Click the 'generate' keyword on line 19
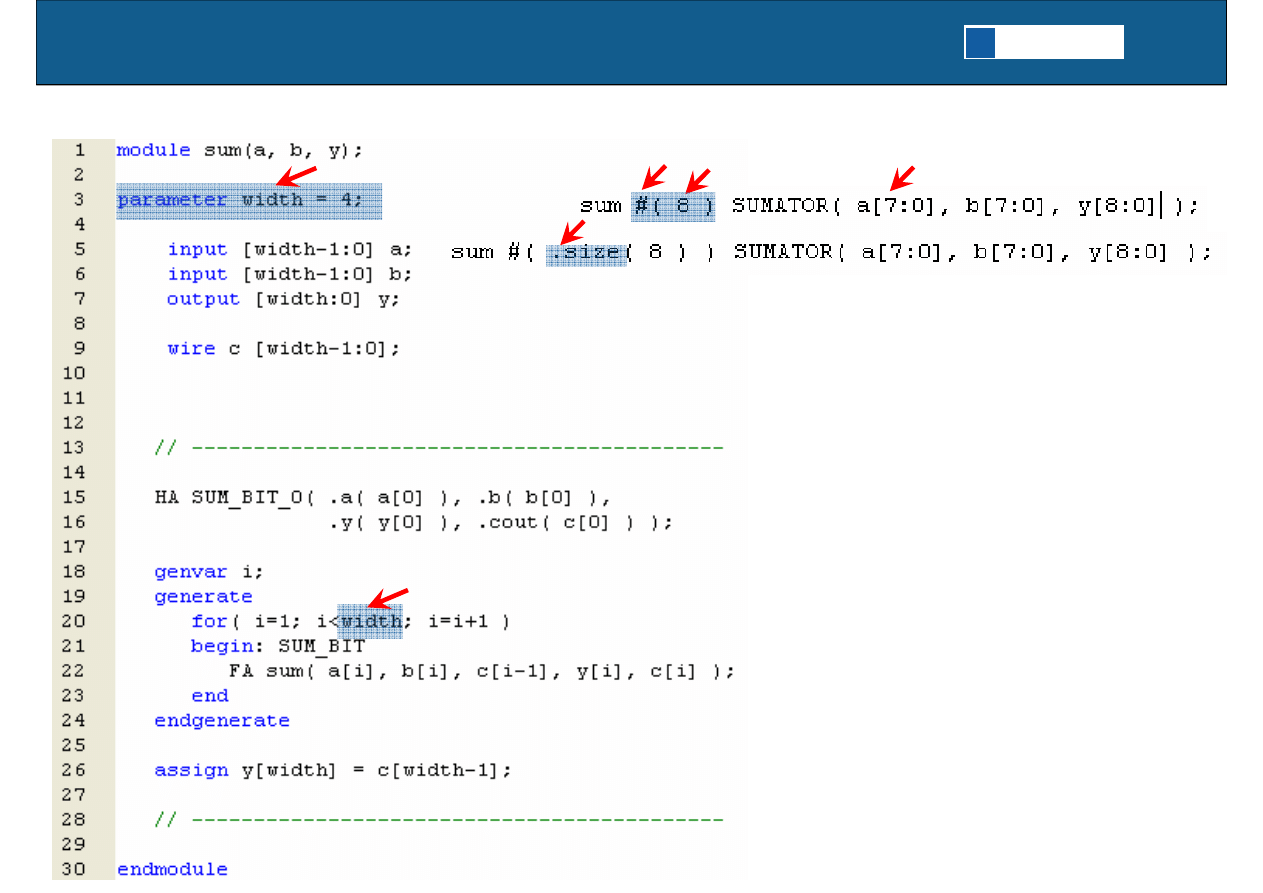The height and width of the screenshot is (893, 1263). coord(203,597)
